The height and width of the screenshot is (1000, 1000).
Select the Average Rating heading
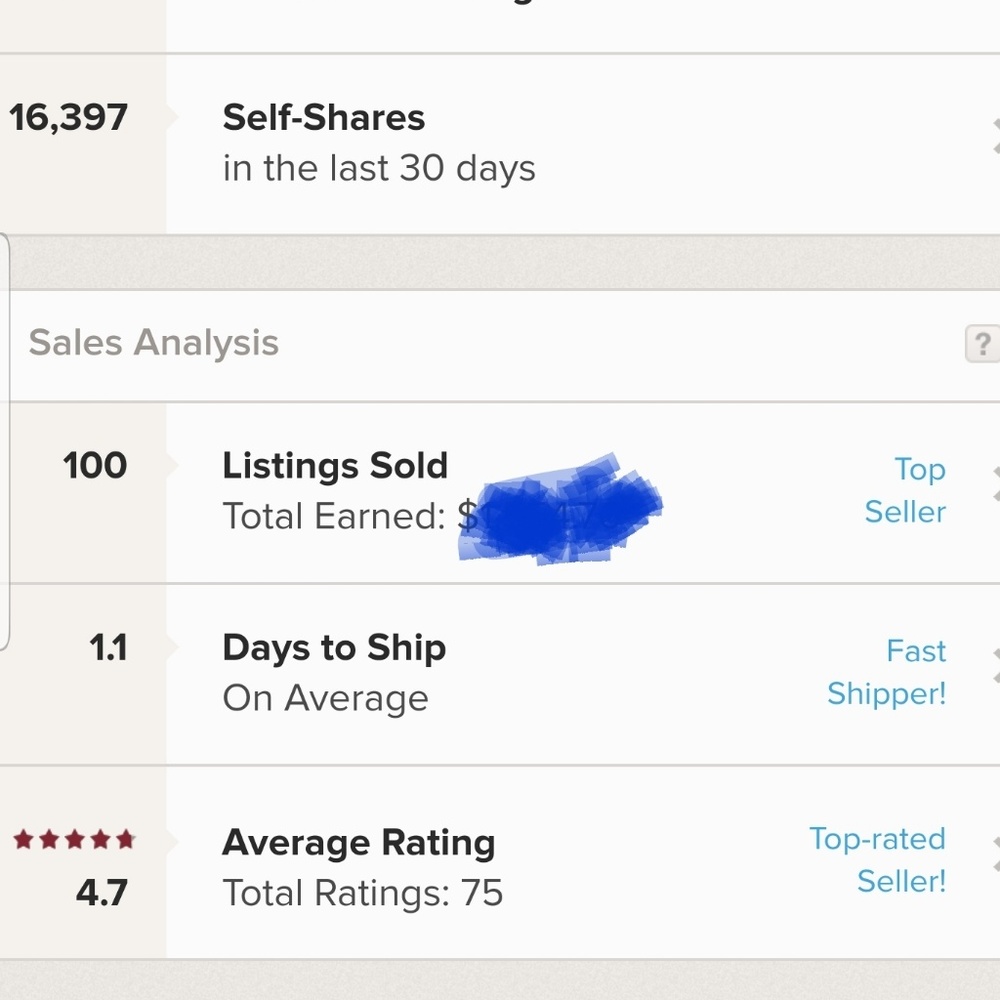358,843
